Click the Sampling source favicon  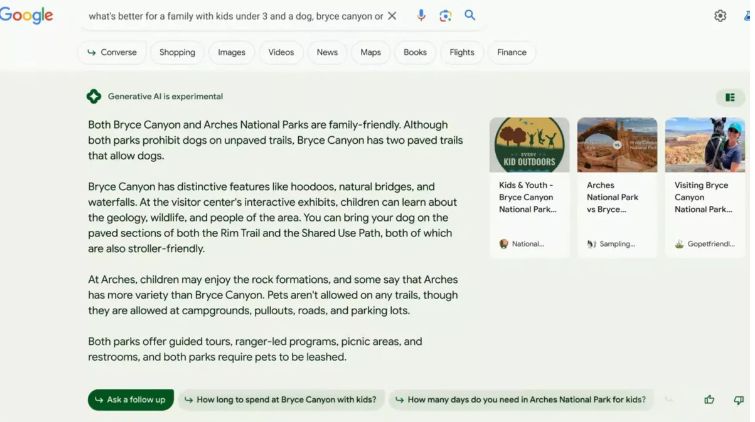pos(591,244)
